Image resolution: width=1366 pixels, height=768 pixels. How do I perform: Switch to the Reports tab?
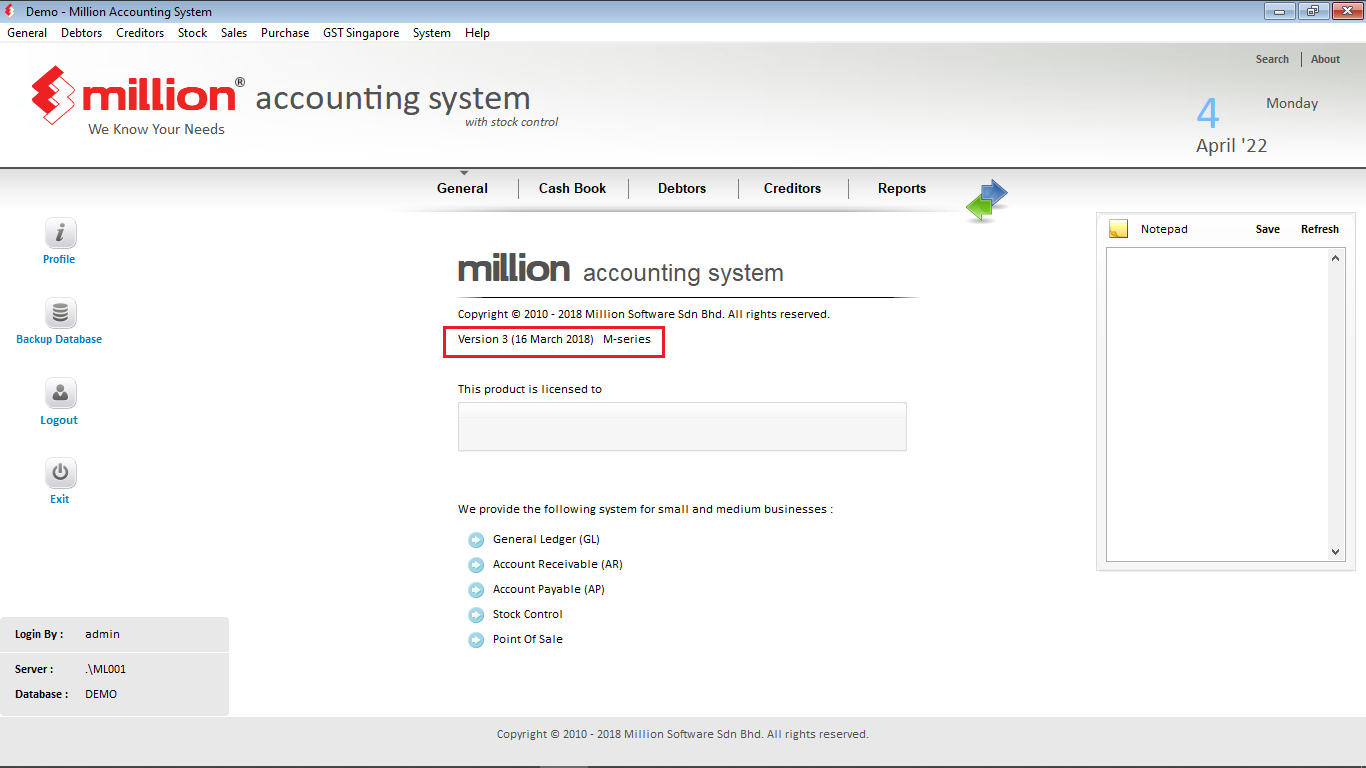click(x=902, y=188)
